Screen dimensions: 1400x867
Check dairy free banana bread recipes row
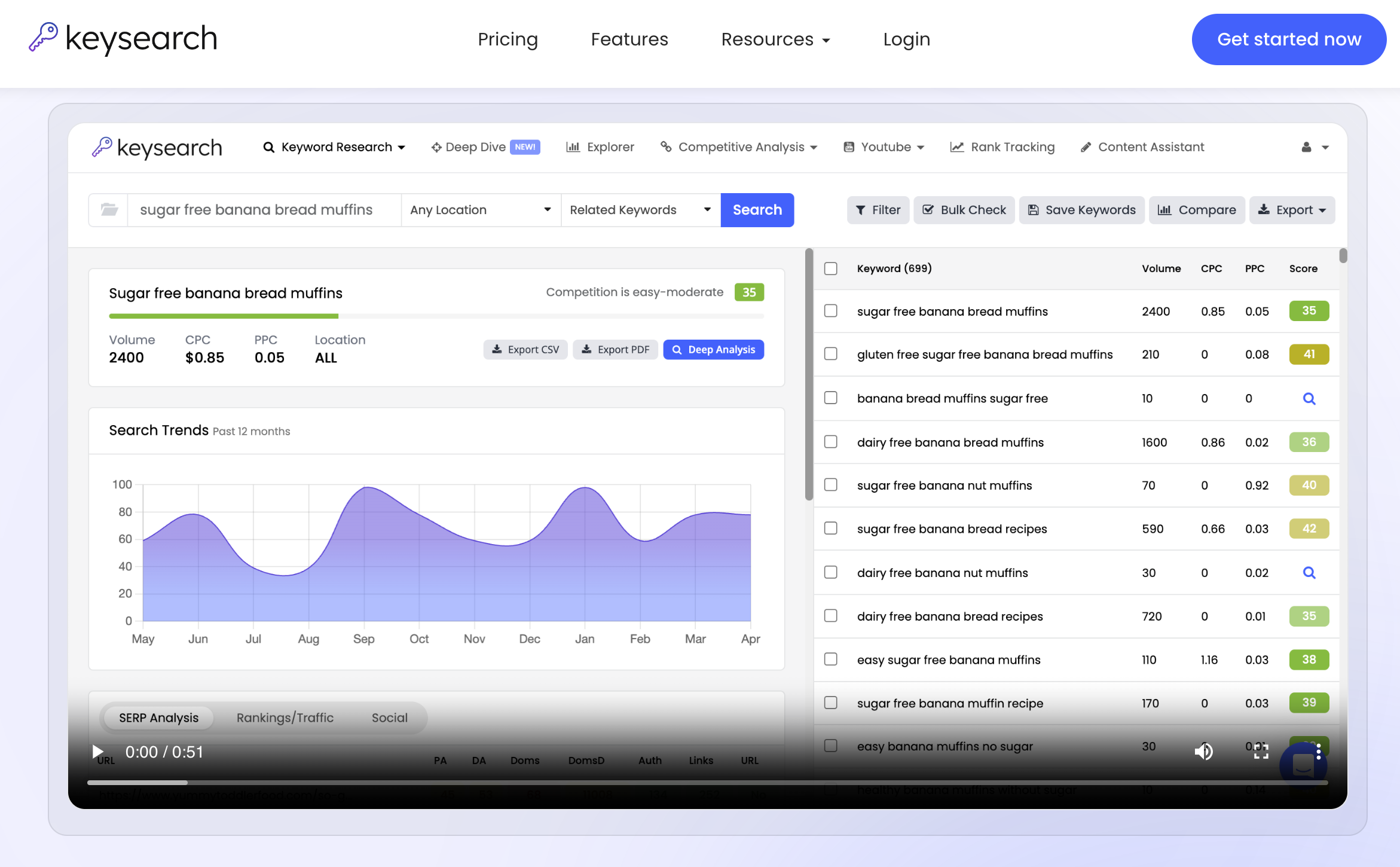point(830,616)
